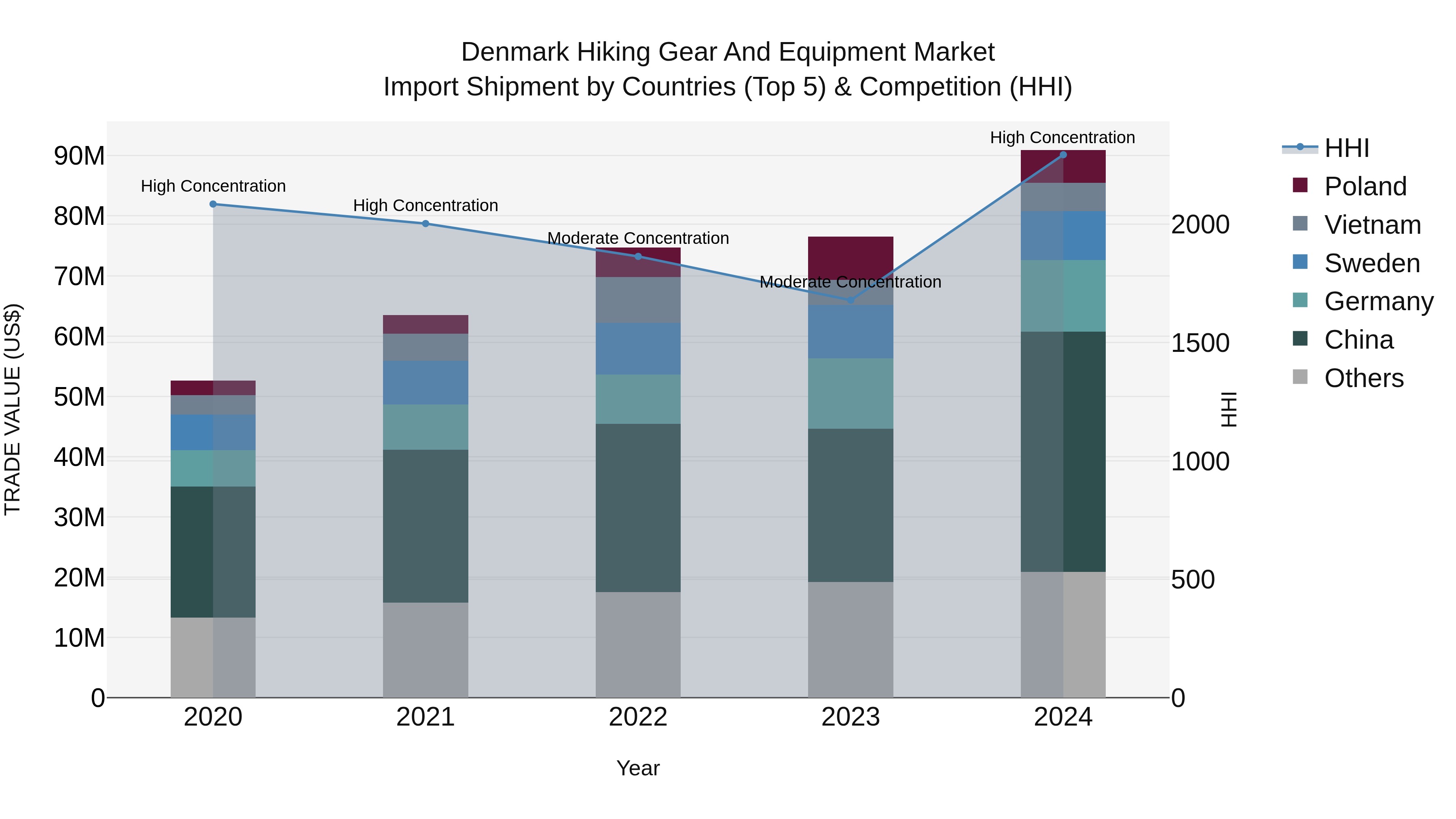Toggle the Germany legend entry
Viewport: 1456px width, 819px height.
(1363, 301)
